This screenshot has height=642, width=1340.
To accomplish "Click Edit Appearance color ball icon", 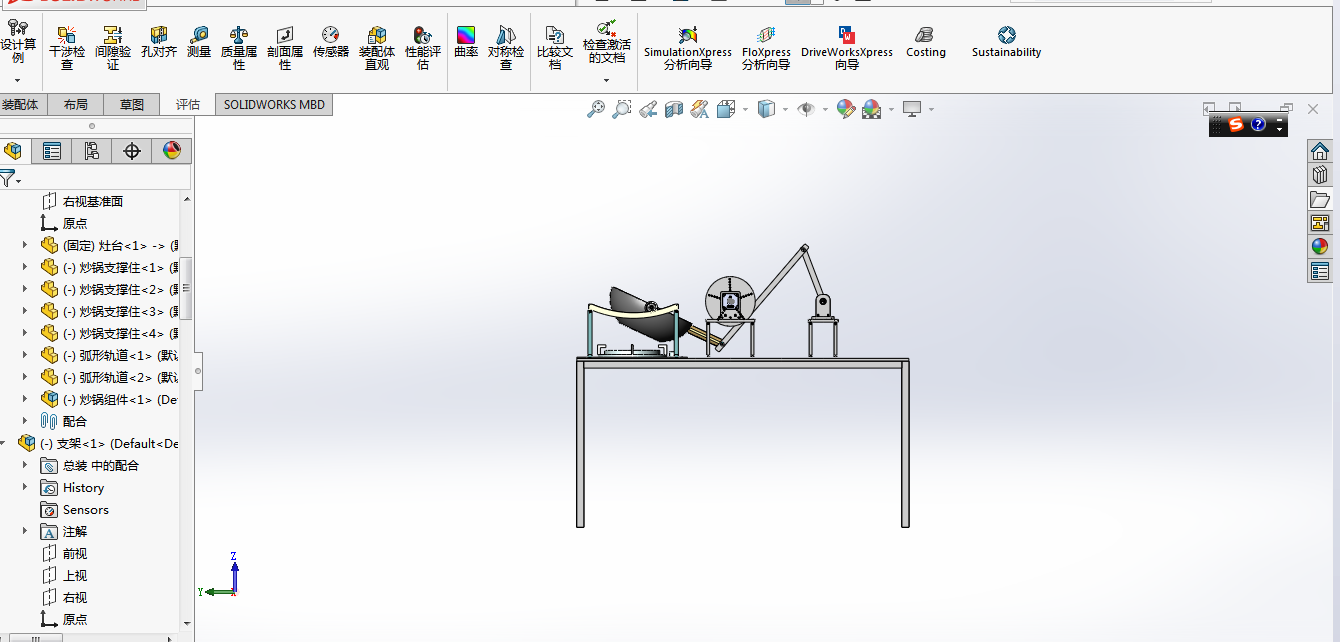I will click(846, 109).
